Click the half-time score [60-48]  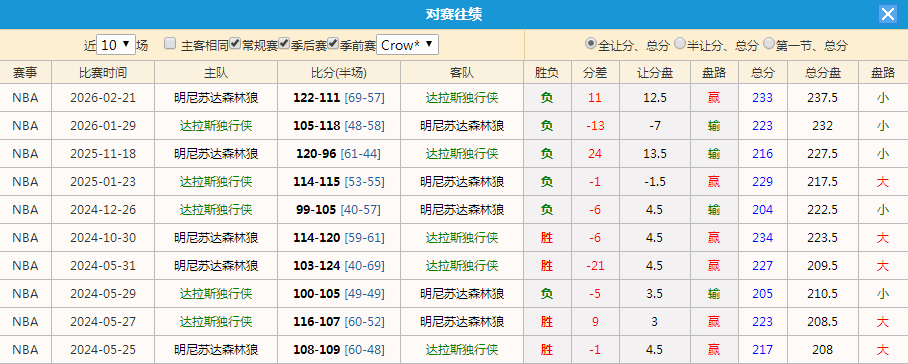pos(364,350)
